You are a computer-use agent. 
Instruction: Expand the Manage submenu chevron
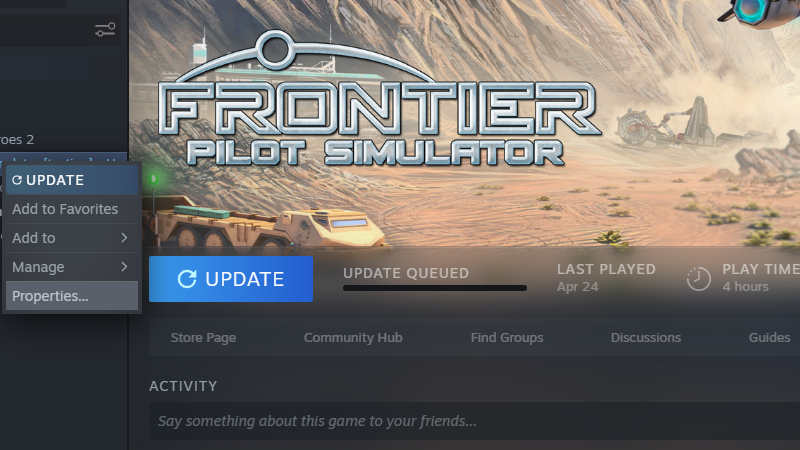tap(124, 267)
